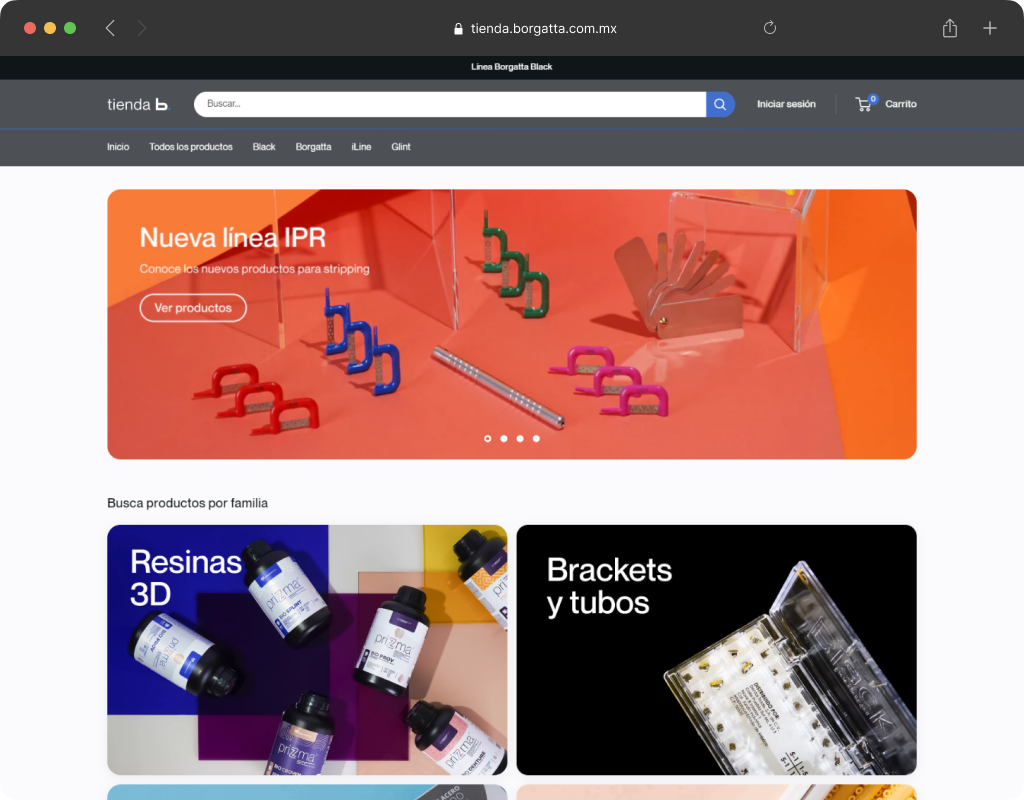Viewport: 1024px width, 800px height.
Task: Navigate to the Black menu item
Action: tap(264, 147)
